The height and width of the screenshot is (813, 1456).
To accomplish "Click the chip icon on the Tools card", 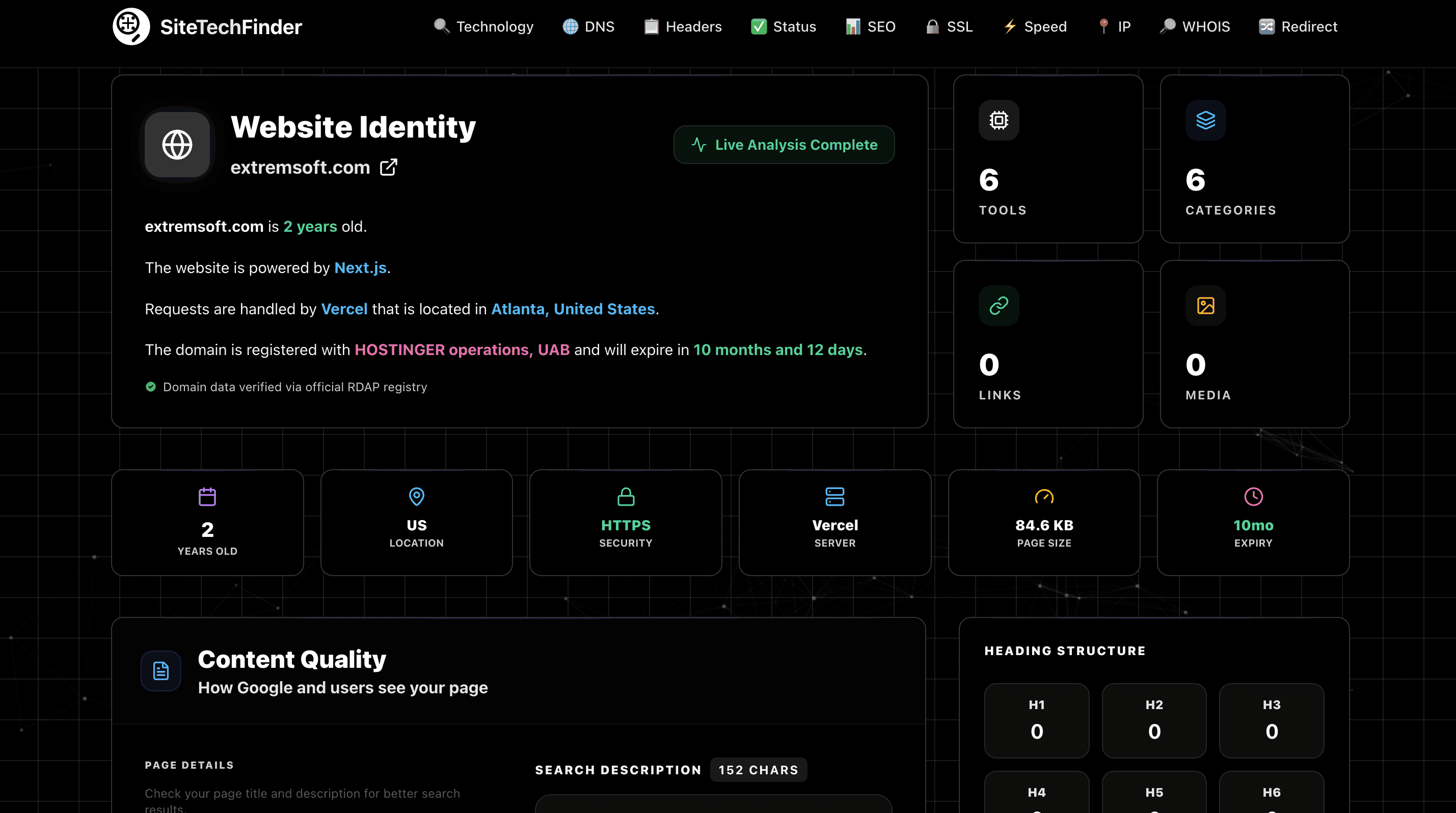I will click(x=999, y=120).
